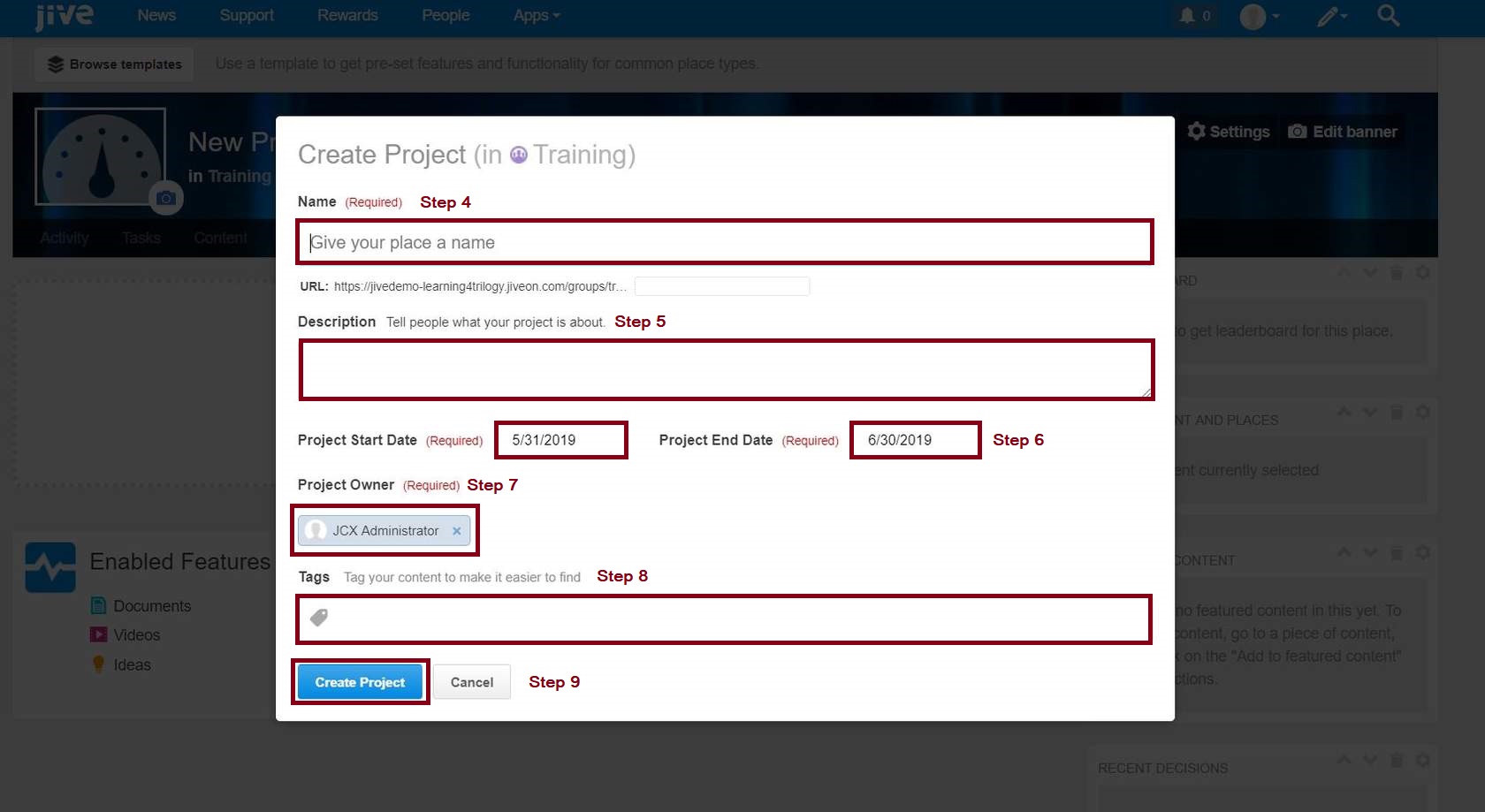Image resolution: width=1485 pixels, height=812 pixels.
Task: Click the camera icon on project avatar
Action: tap(165, 198)
